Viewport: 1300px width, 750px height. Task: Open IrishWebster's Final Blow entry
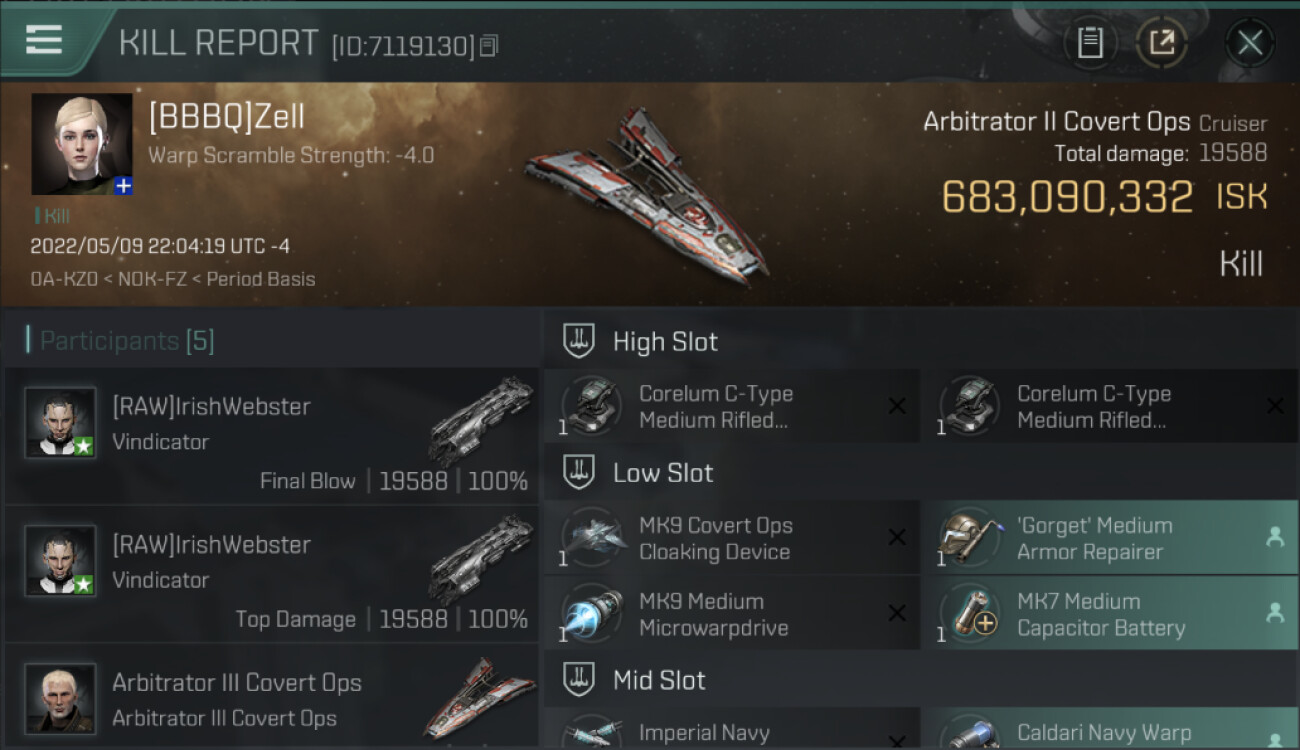[272, 436]
